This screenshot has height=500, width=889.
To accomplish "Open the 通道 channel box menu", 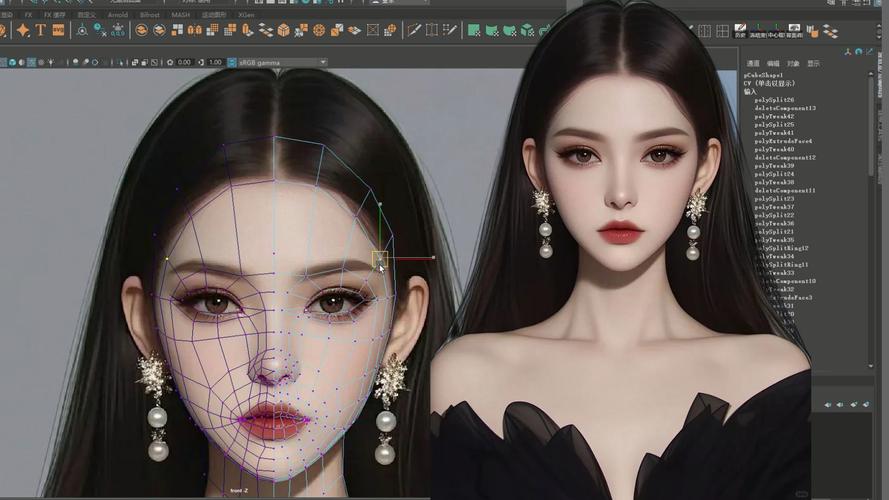I will tap(753, 63).
